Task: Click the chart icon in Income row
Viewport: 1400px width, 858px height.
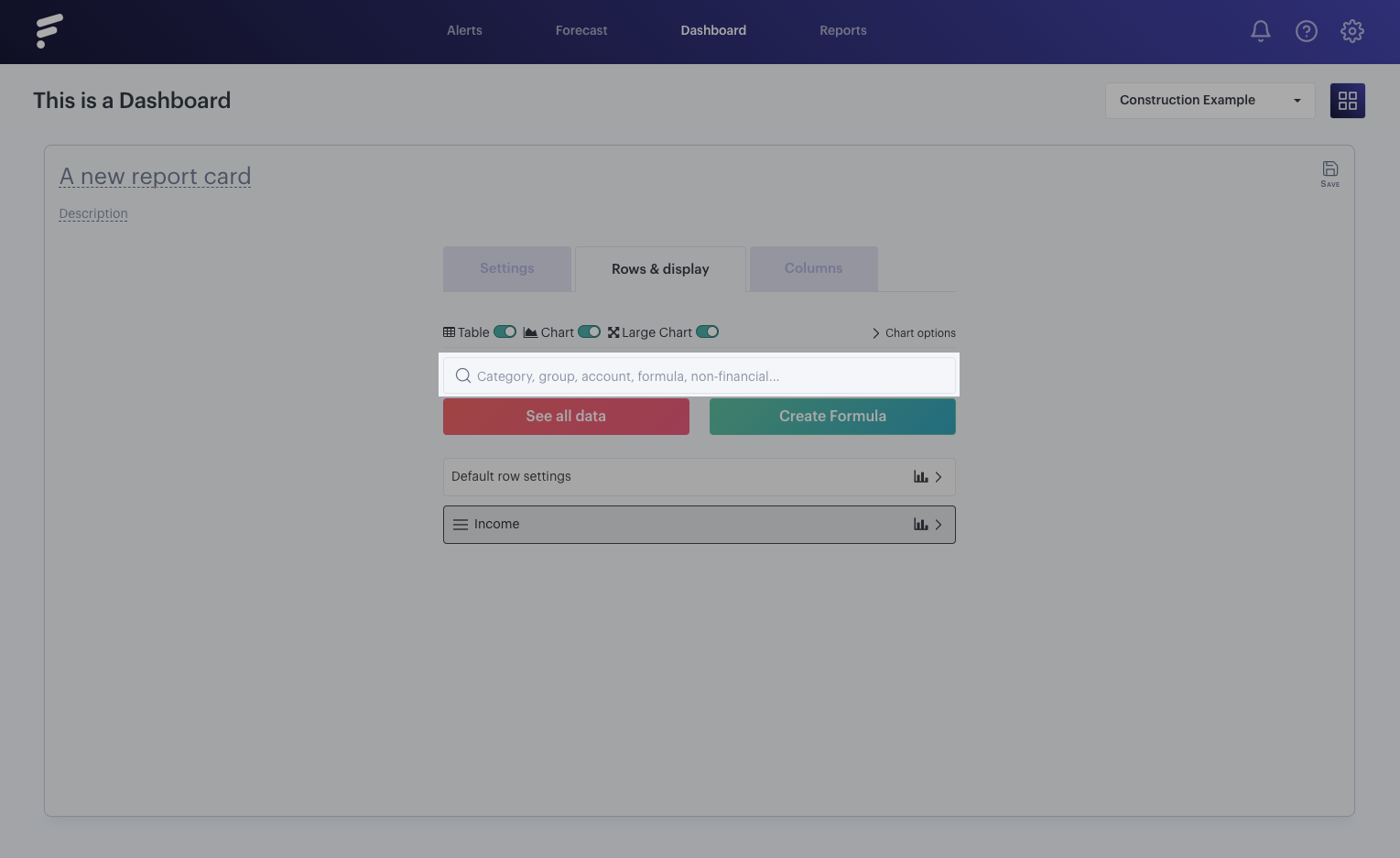Action: tap(921, 524)
